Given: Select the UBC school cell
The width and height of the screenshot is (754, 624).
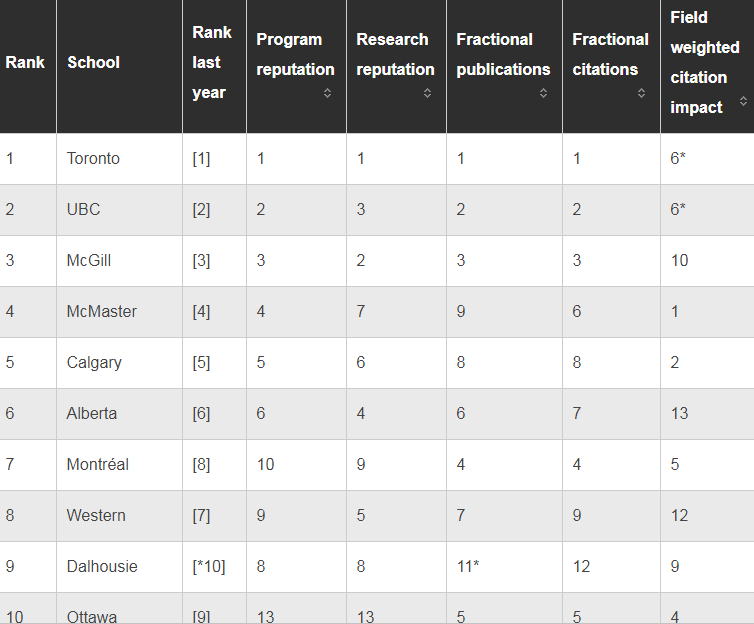Looking at the screenshot, I should (x=119, y=210).
